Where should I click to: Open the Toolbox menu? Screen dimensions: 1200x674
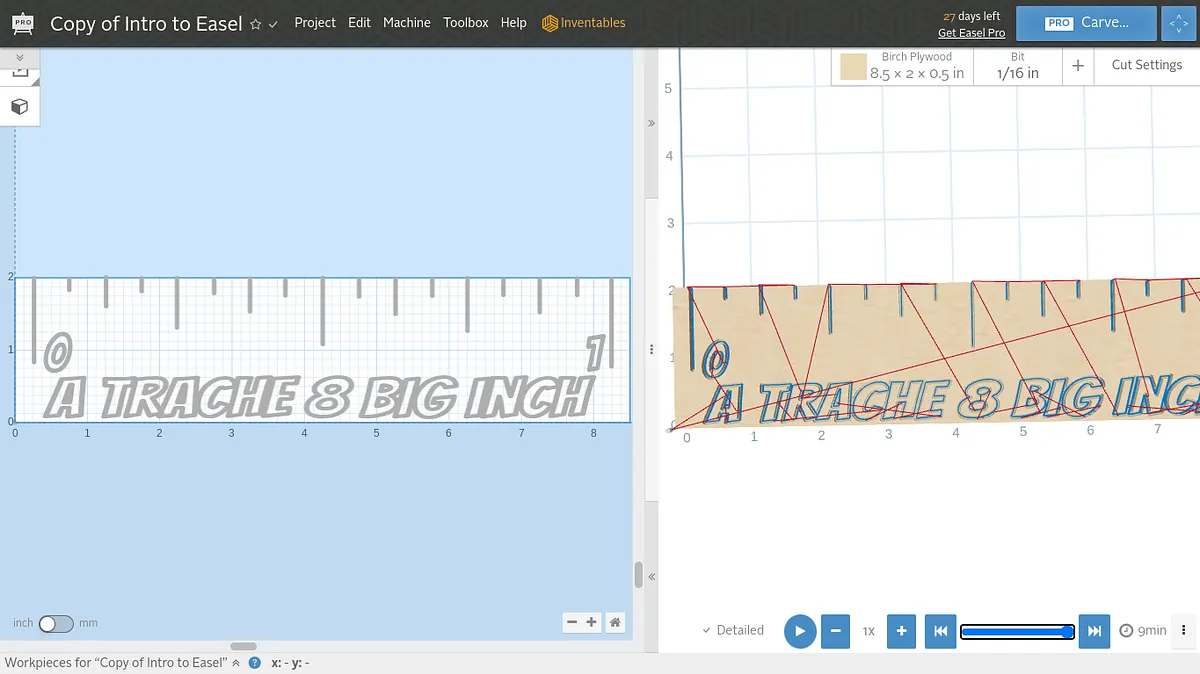point(466,23)
